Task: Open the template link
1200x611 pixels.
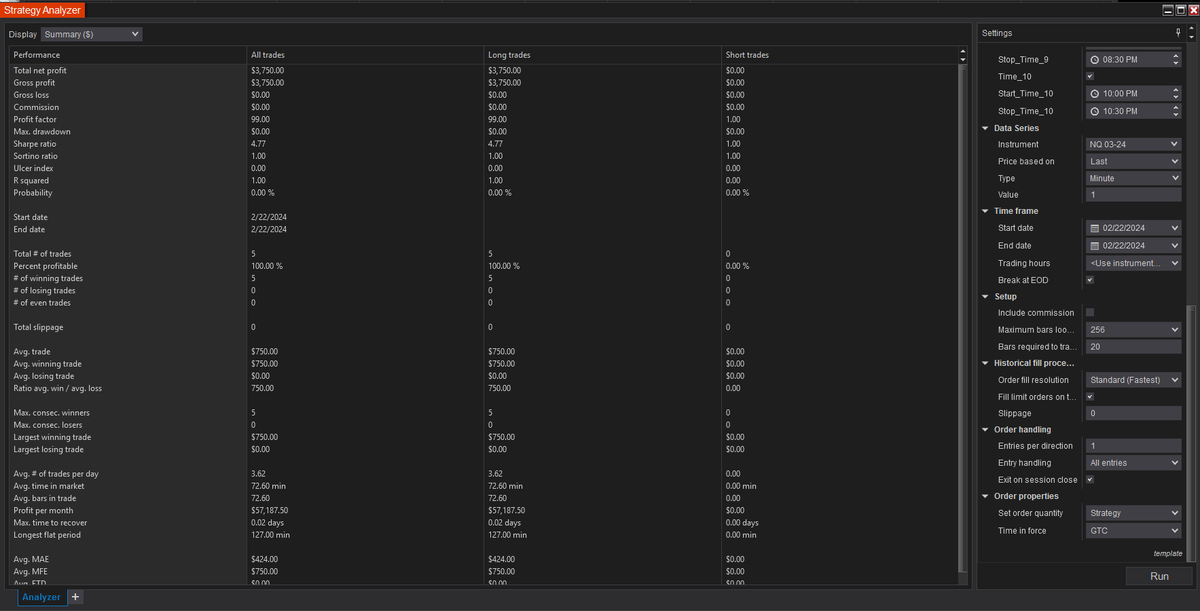Action: pyautogui.click(x=1168, y=553)
